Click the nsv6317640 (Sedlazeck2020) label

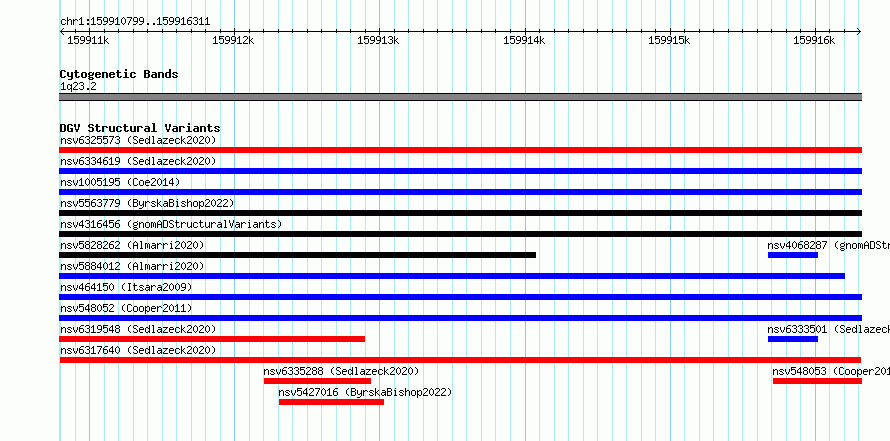138,350
